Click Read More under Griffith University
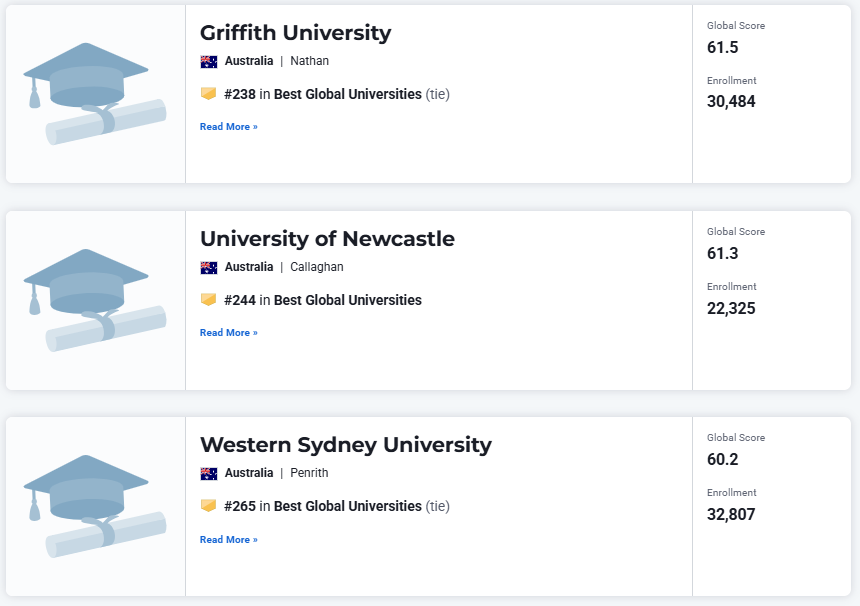860x606 pixels. 228,127
